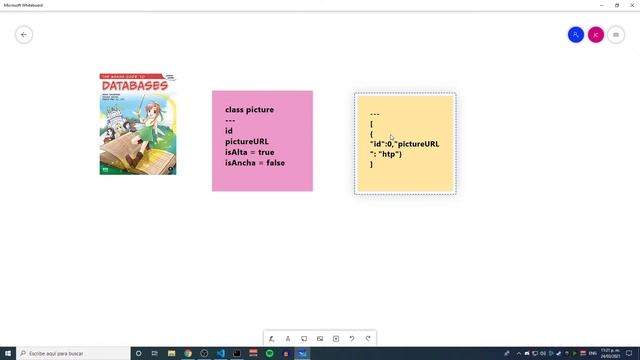
Task: Open the blue user account avatar
Action: 576,35
